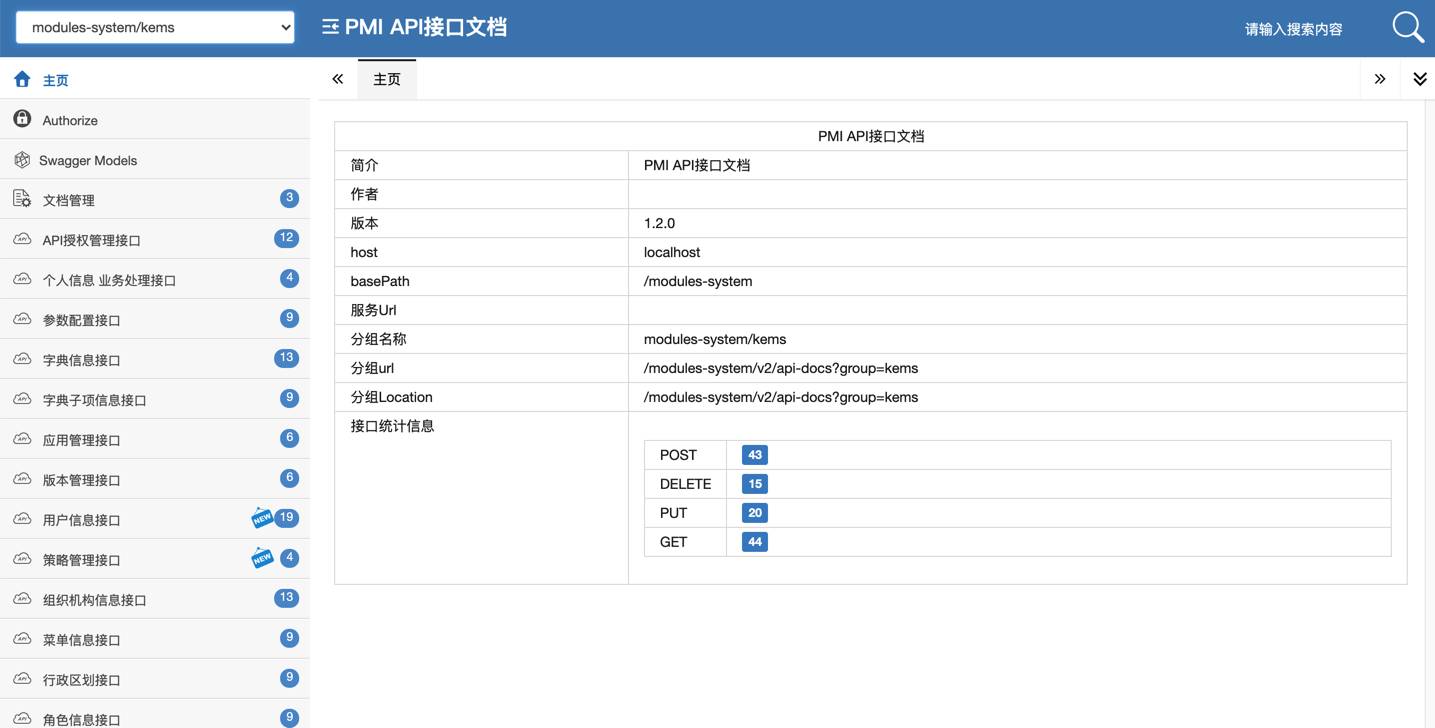Open the 组织机构信息接口 menu item
Viewport: 1435px width, 728px height.
tap(155, 599)
